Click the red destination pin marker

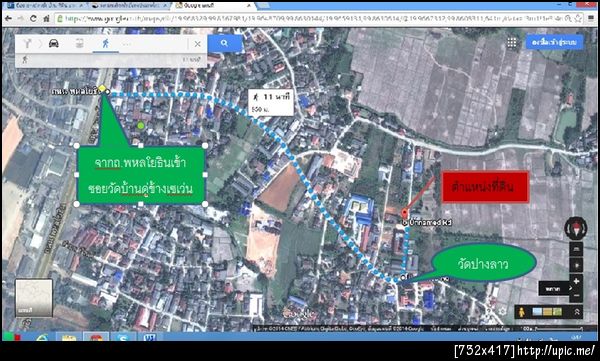[x=404, y=214]
